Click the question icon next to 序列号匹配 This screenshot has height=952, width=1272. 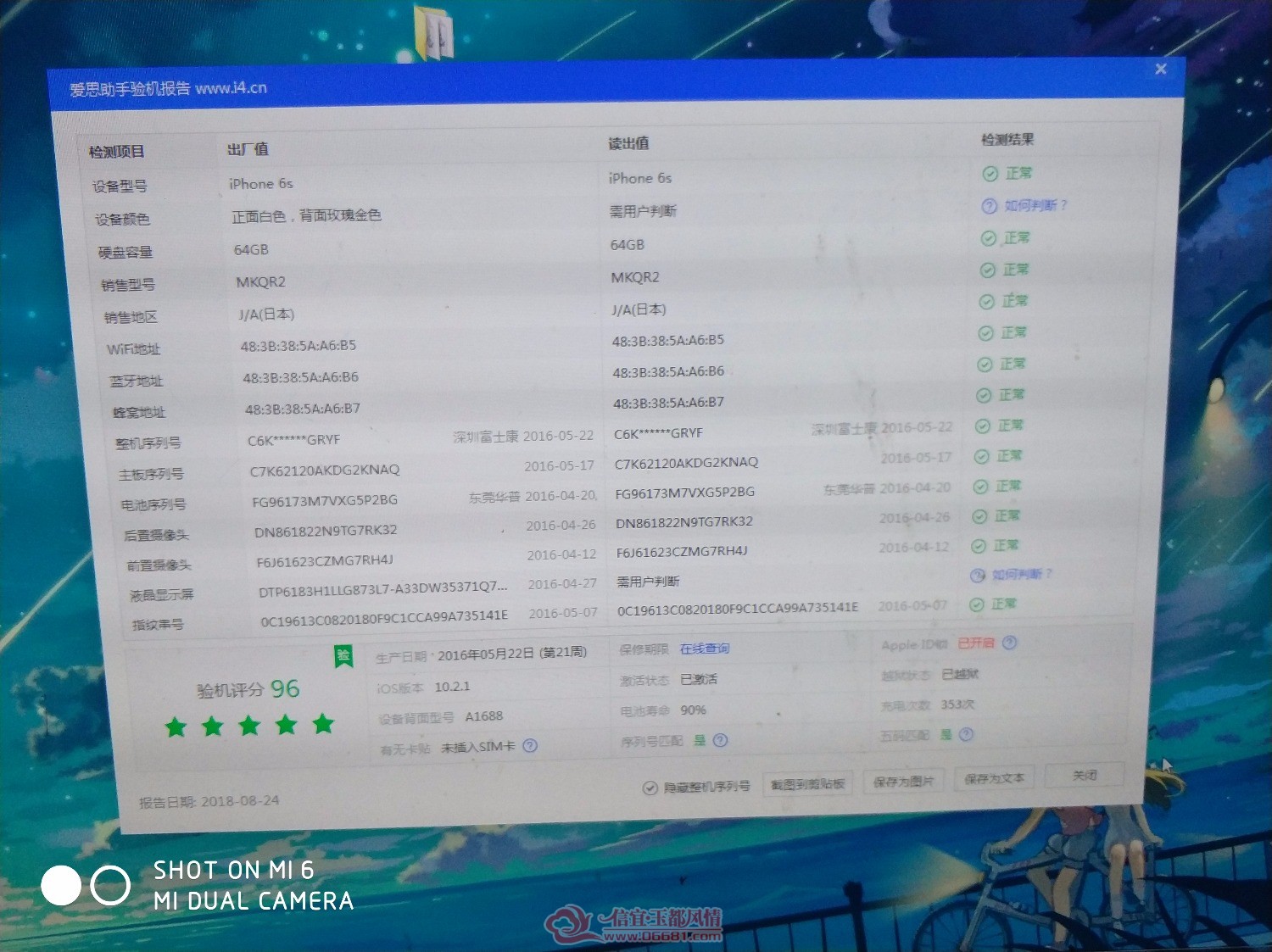pyautogui.click(x=720, y=740)
